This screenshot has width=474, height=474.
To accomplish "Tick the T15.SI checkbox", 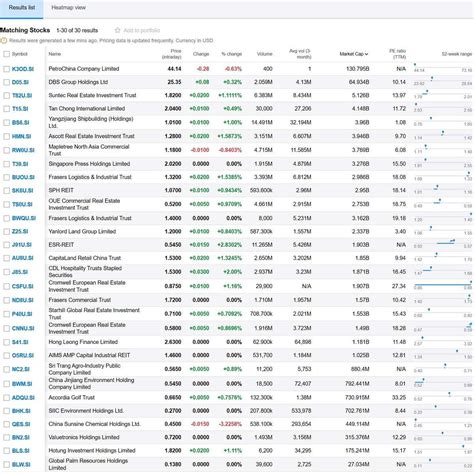I will (x=6, y=109).
